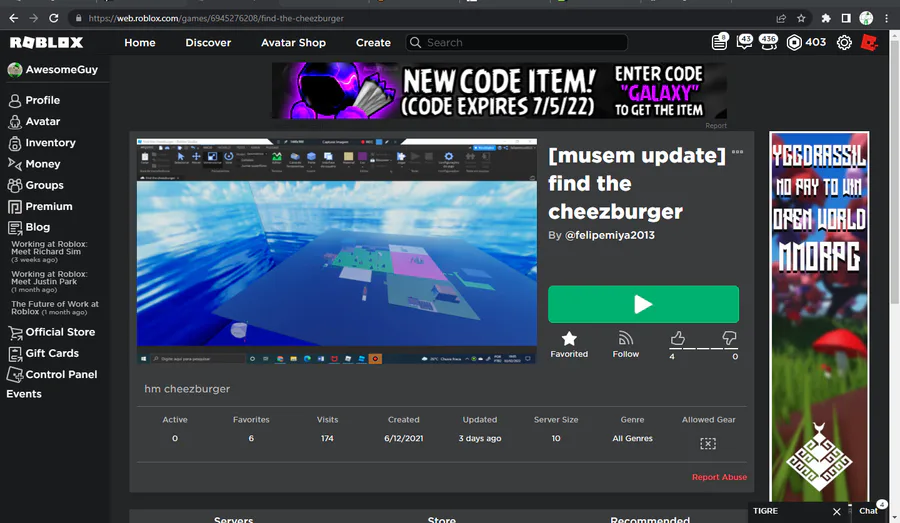Open the browser share icon
Viewport: 900px width, 523px height.
point(781,18)
